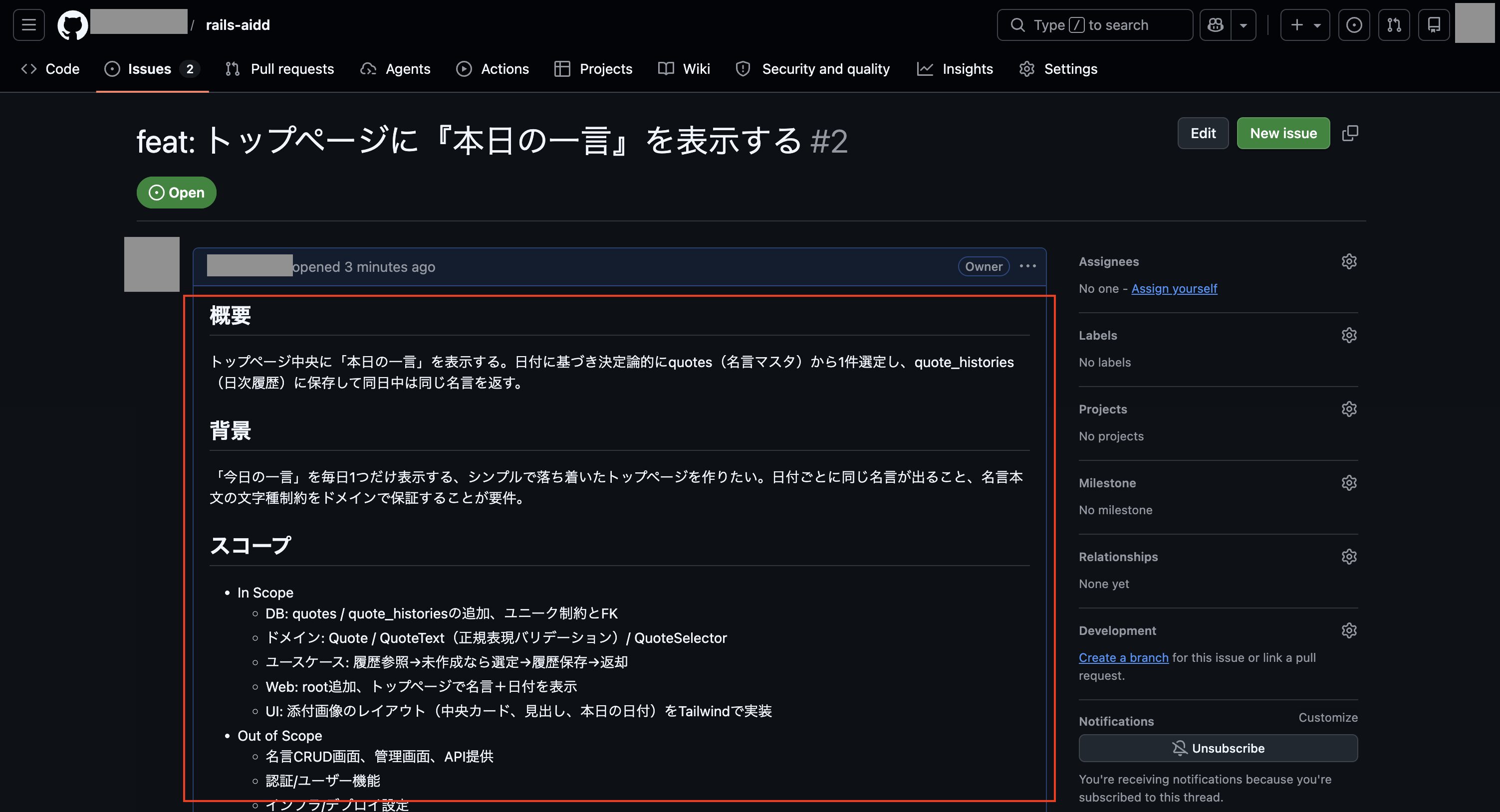Image resolution: width=1500 pixels, height=812 pixels.
Task: Click the Create a branch link
Action: tap(1123, 658)
